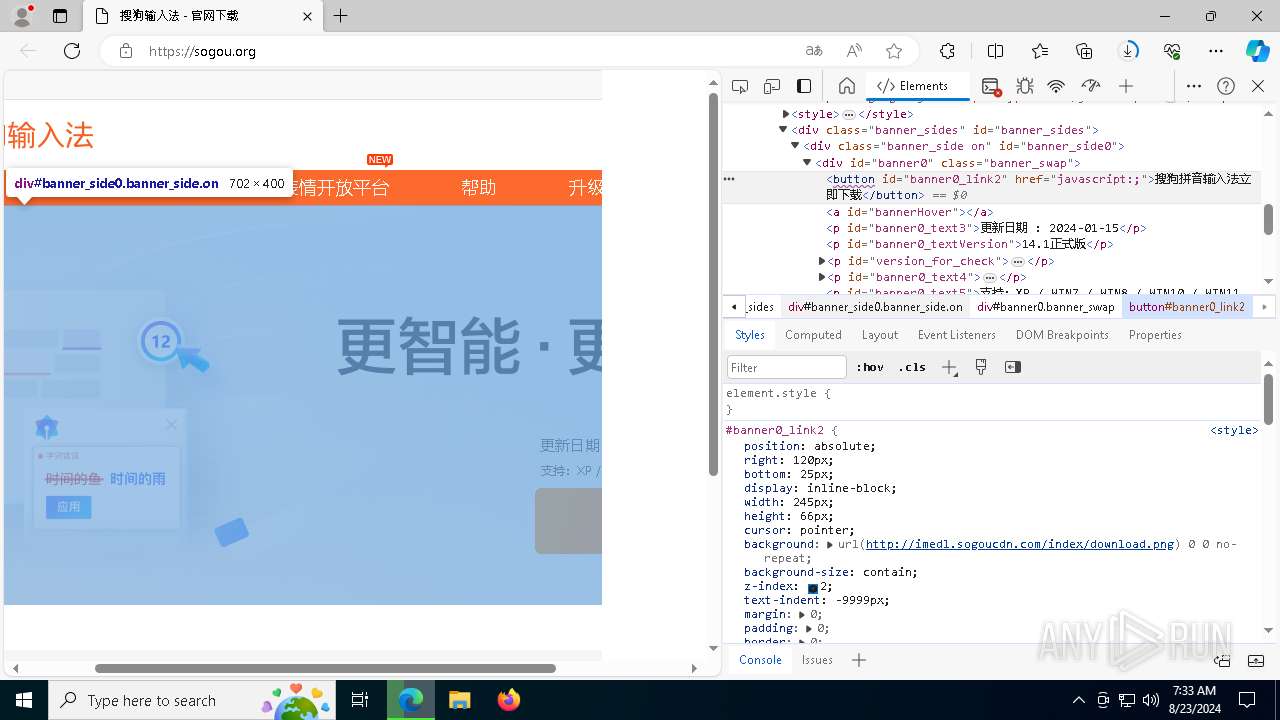Screen dimensions: 1280x720
Task: Switch to the Event Listeners tab
Action: pos(956,335)
